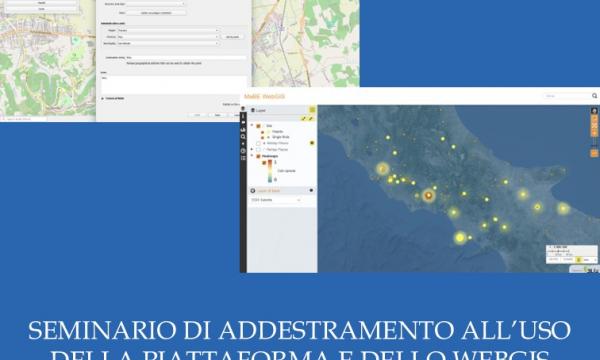Click the zoom slider track on the map
The width and height of the screenshot is (600, 360).
coord(594,142)
